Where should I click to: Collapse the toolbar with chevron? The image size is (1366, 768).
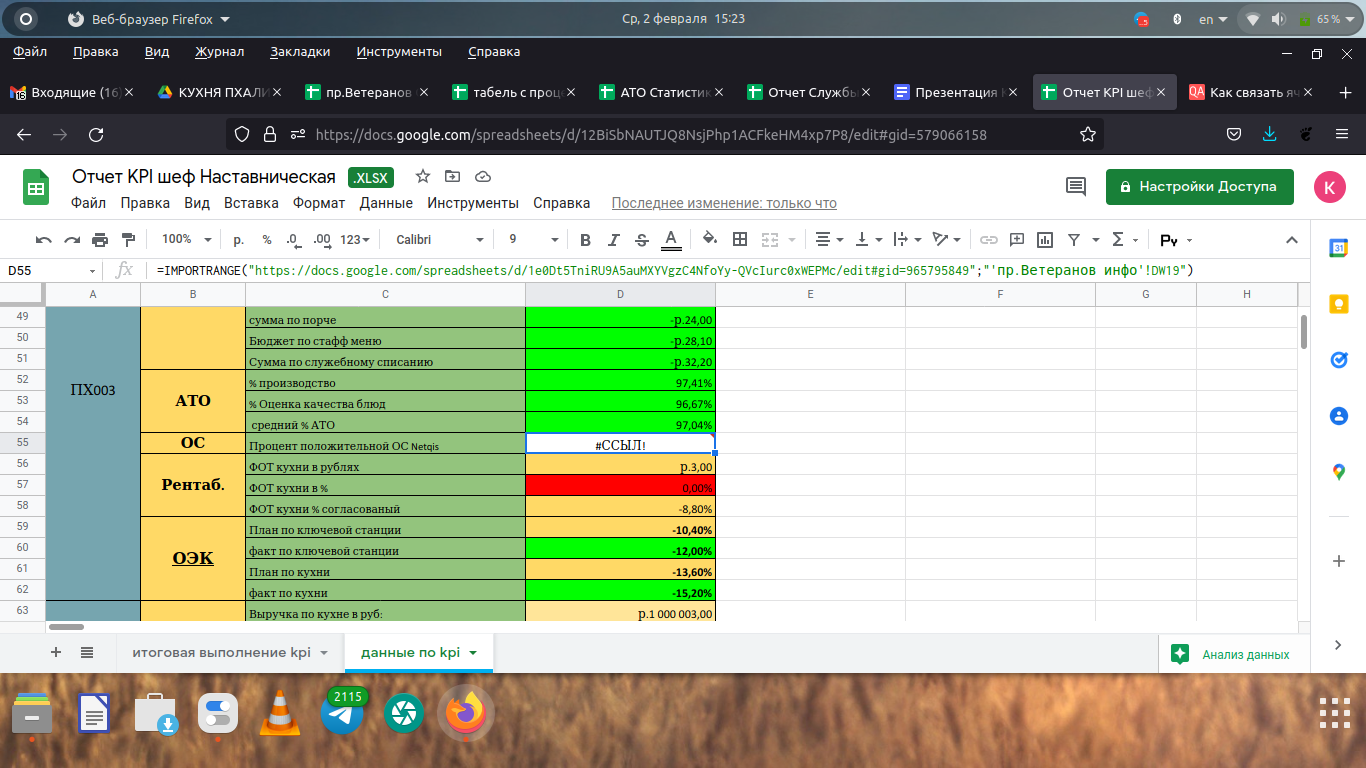tap(1291, 240)
